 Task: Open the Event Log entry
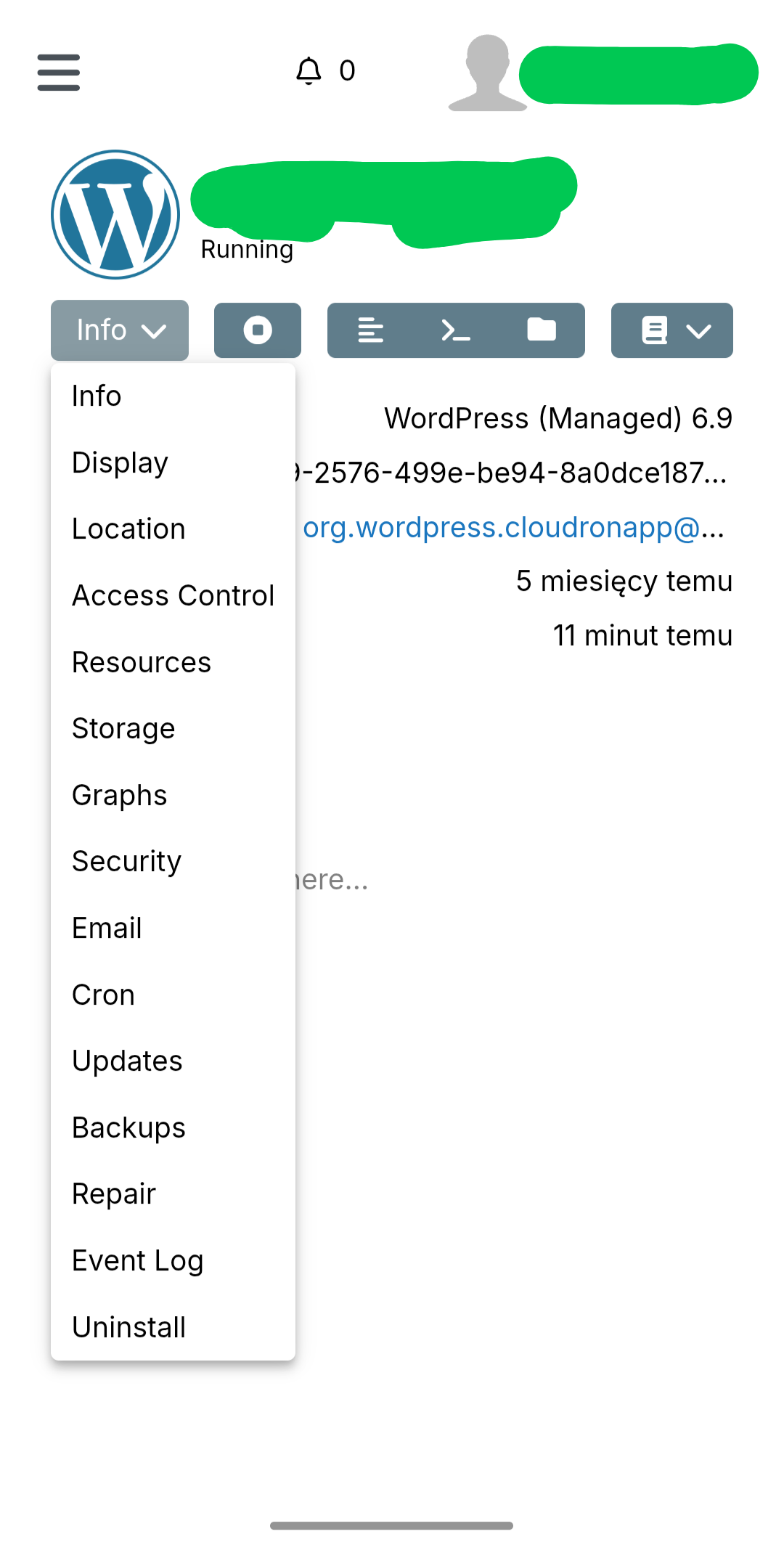pos(137,1261)
